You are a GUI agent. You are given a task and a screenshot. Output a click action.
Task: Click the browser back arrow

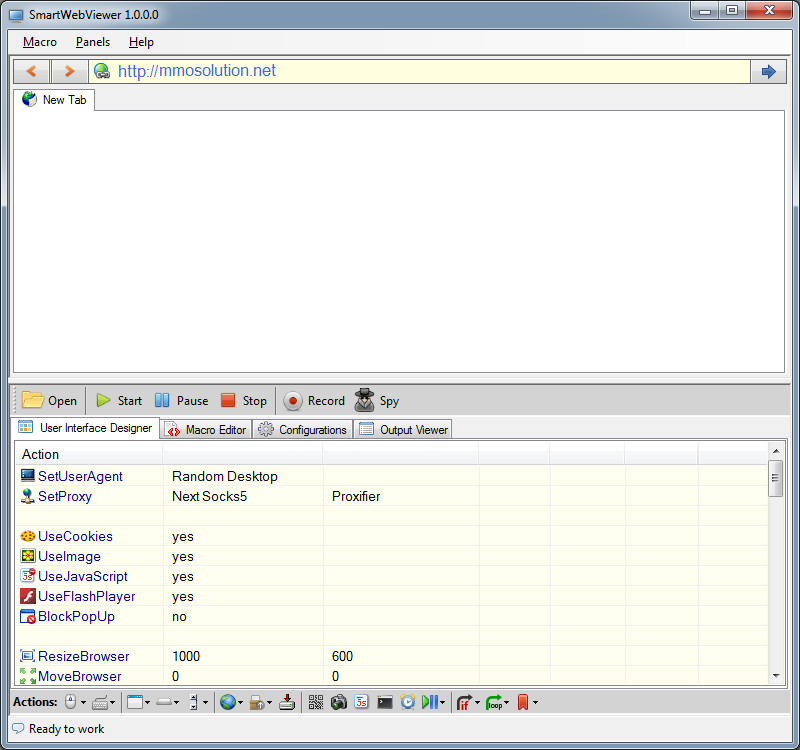[32, 71]
